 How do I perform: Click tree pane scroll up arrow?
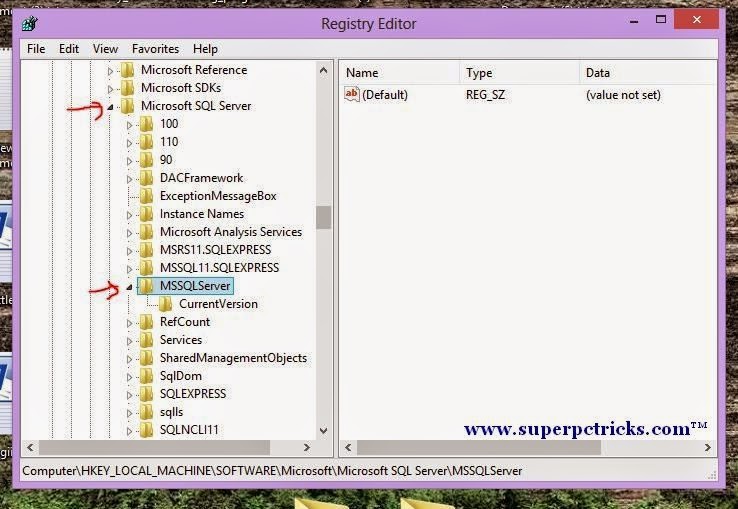point(323,71)
